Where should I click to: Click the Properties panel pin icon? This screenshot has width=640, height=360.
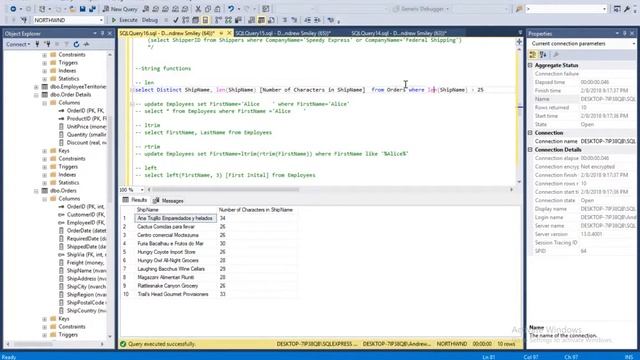[x=624, y=33]
